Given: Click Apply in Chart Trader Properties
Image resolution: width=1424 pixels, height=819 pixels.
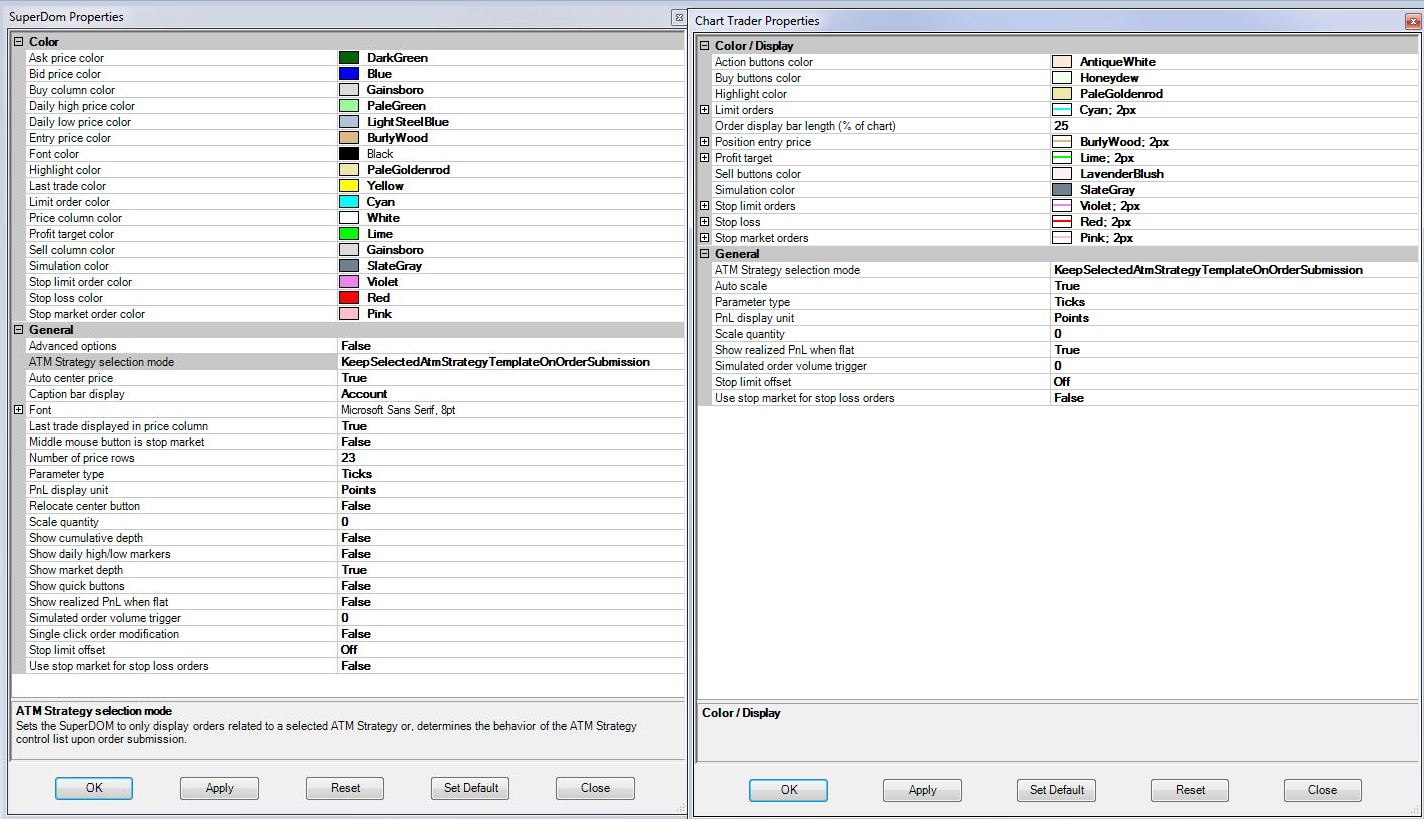Looking at the screenshot, I should point(922,790).
